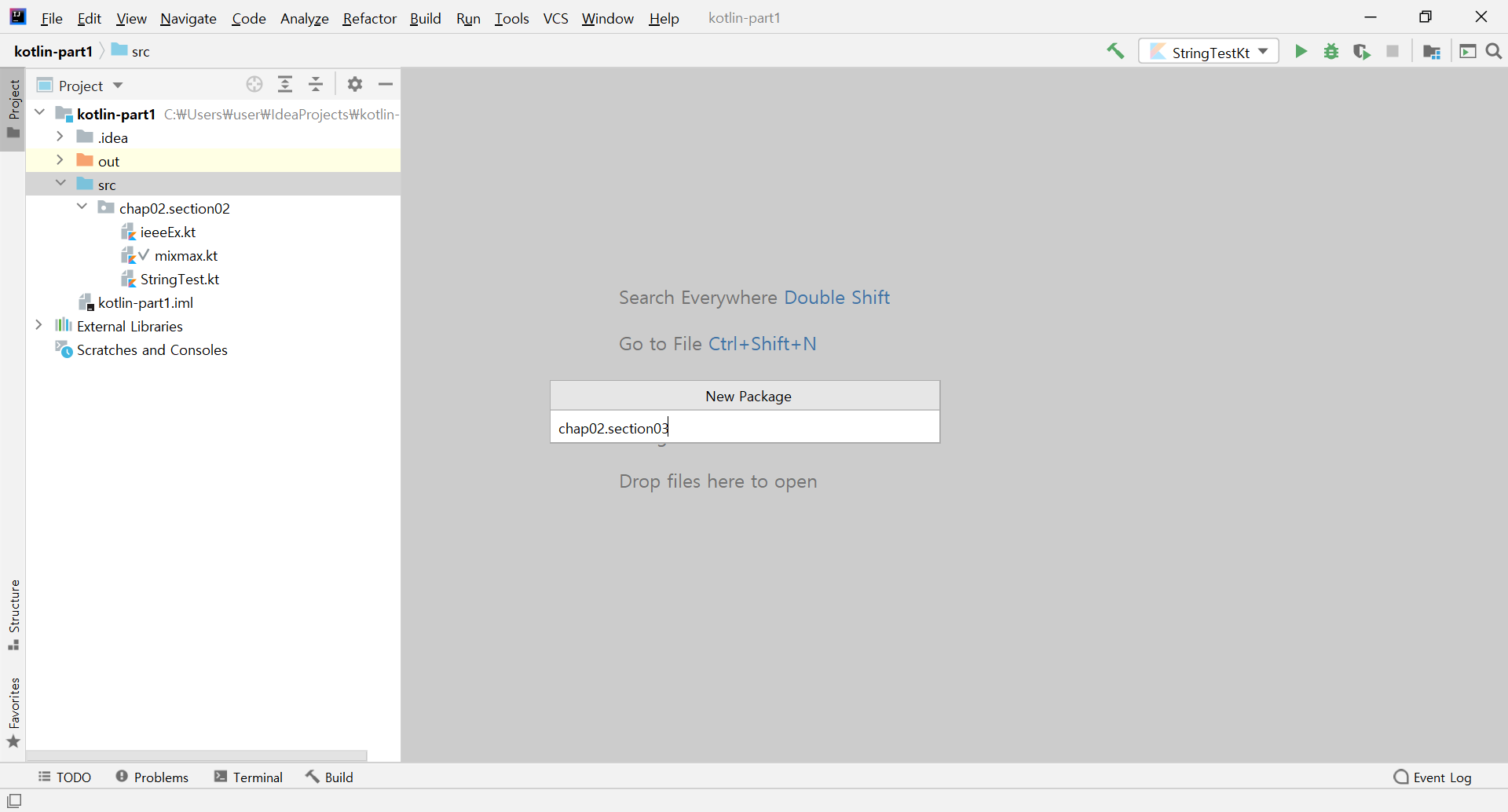Click the grey Stop square icon
The image size is (1508, 812).
coord(1393,52)
